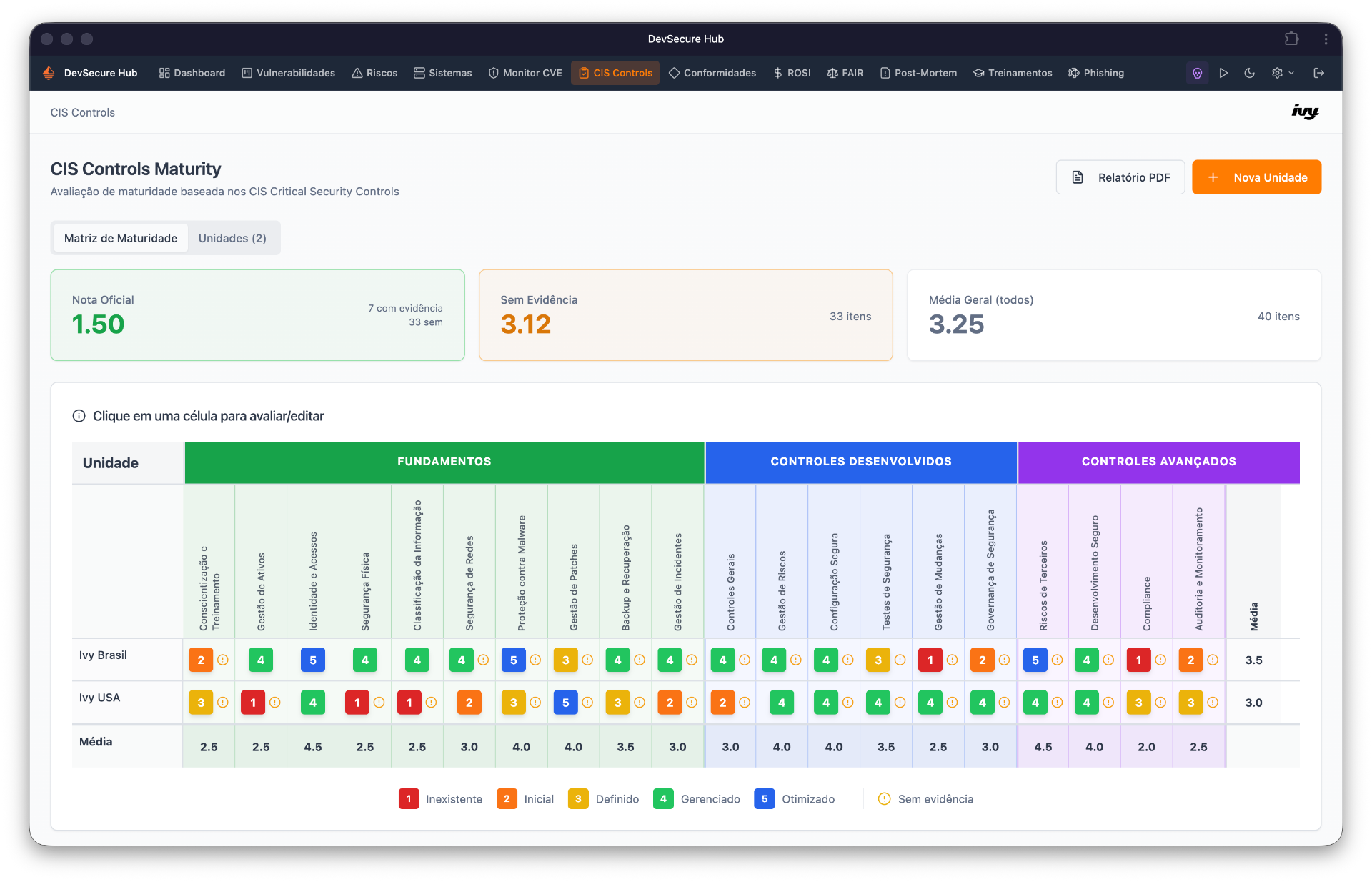Open the Phishing section
The width and height of the screenshot is (1372, 882).
[x=1096, y=73]
